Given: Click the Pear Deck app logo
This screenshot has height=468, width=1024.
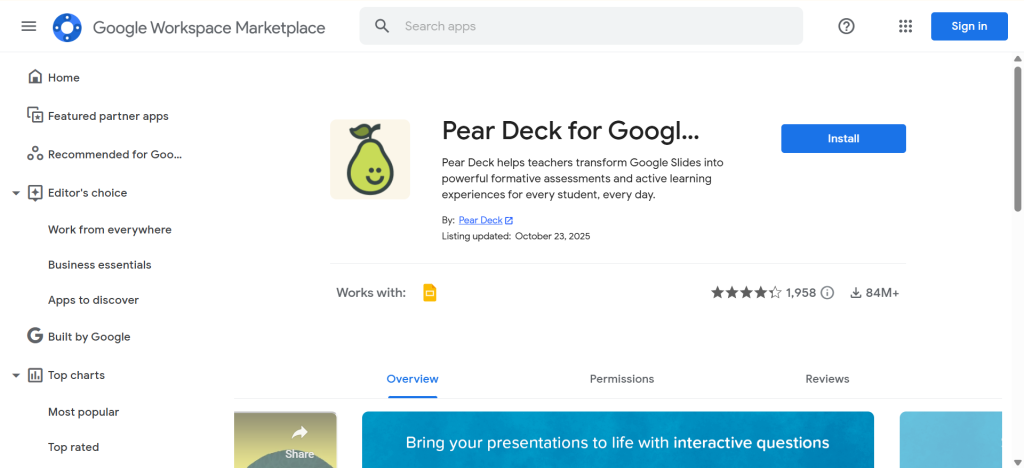Looking at the screenshot, I should click(x=370, y=159).
